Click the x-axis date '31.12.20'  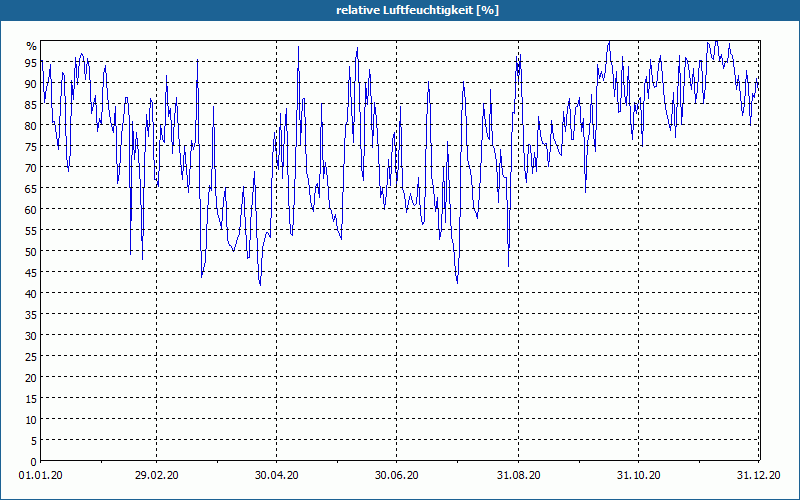(758, 476)
